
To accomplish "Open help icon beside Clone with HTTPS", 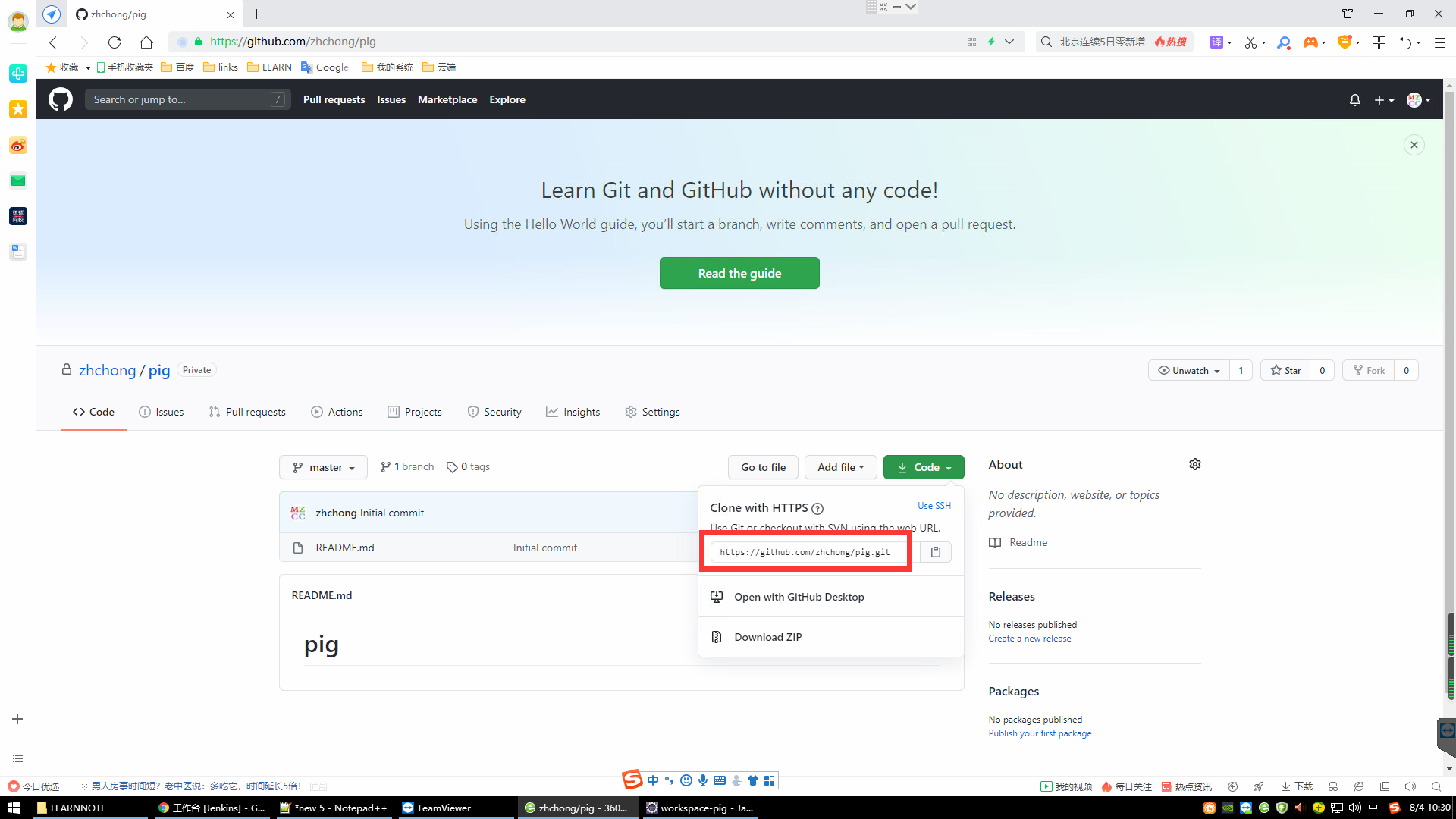I will point(817,509).
